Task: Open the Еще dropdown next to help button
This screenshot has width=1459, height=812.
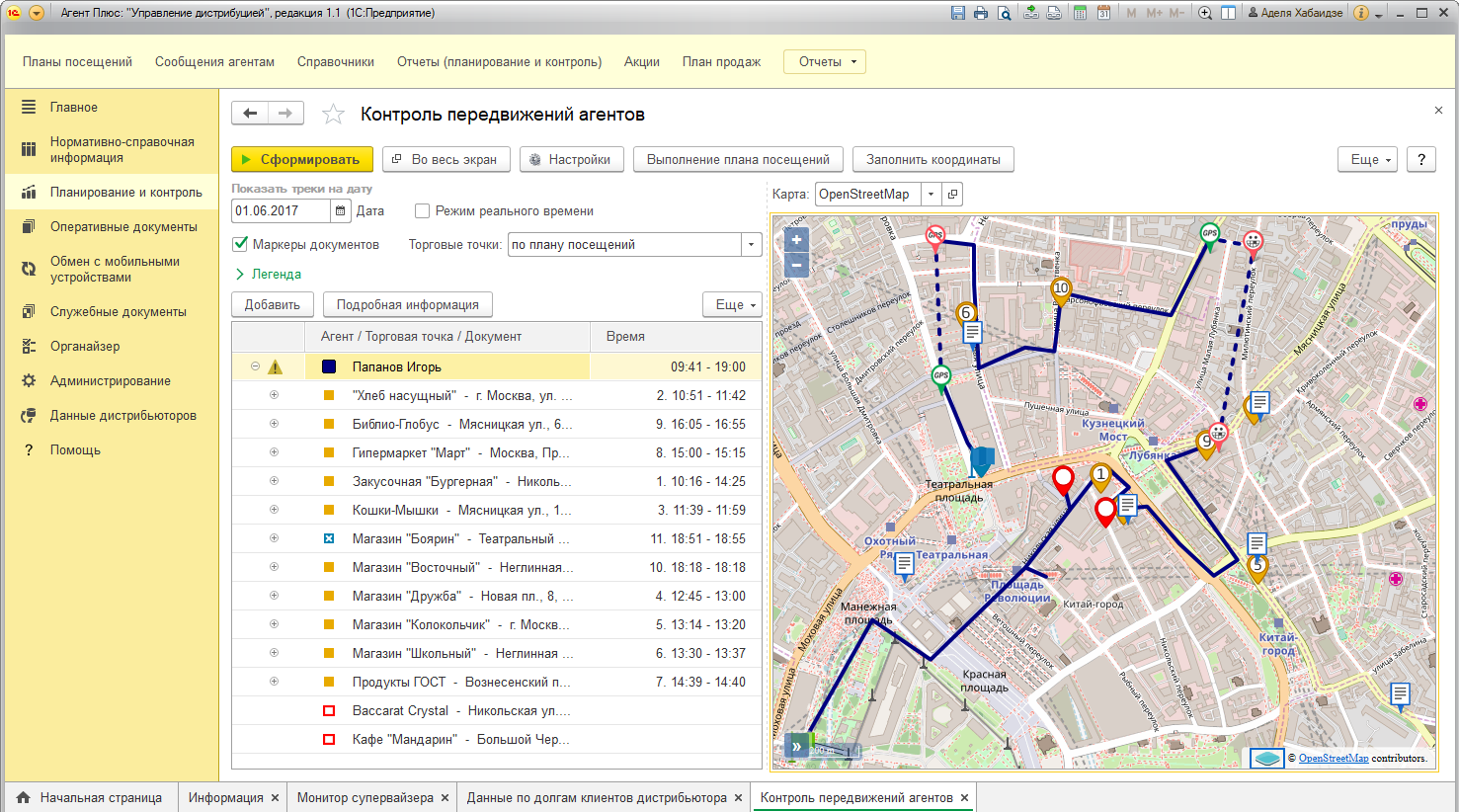Action: [x=1368, y=159]
